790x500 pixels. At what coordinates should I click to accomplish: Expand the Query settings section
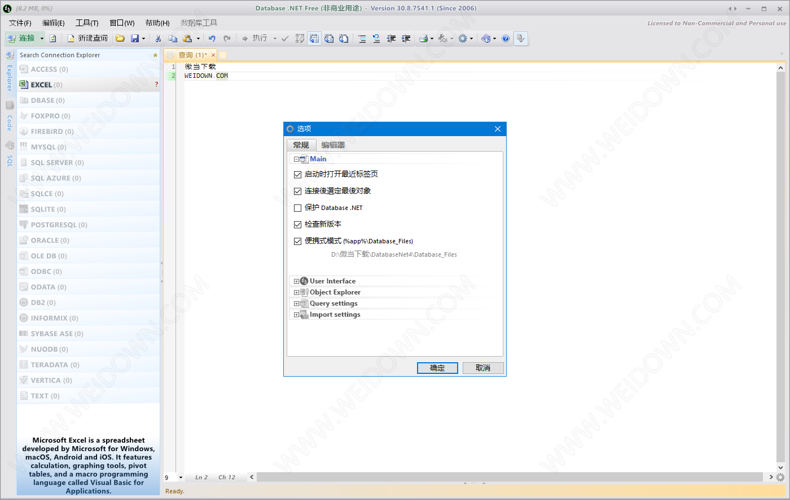[296, 303]
